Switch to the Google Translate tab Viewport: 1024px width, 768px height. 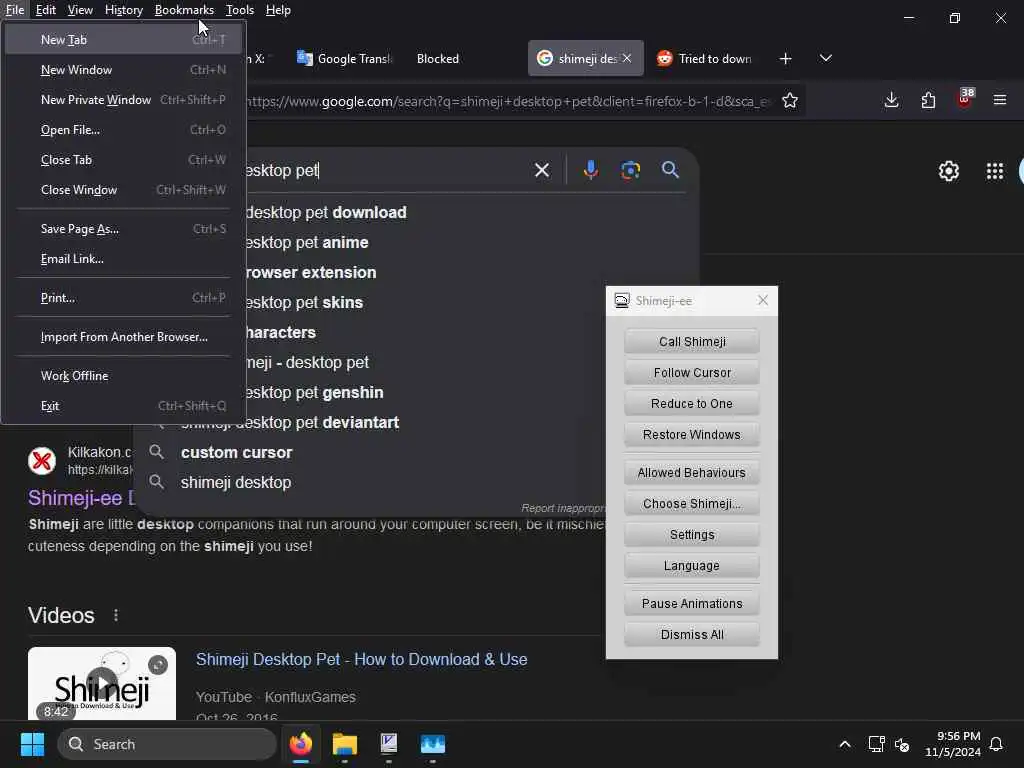click(344, 59)
